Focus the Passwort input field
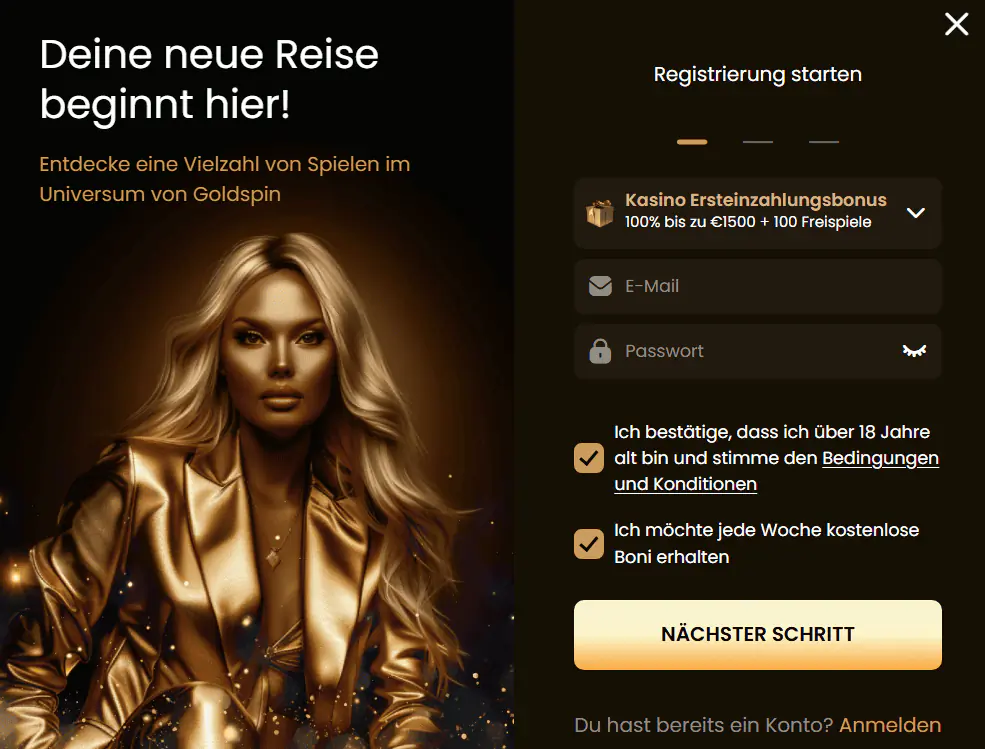This screenshot has width=985, height=749. coord(758,351)
